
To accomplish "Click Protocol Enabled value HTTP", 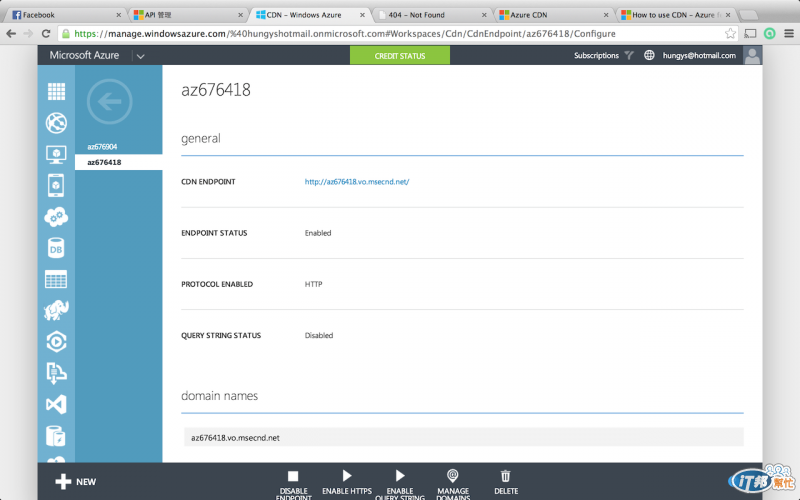I will click(x=313, y=284).
